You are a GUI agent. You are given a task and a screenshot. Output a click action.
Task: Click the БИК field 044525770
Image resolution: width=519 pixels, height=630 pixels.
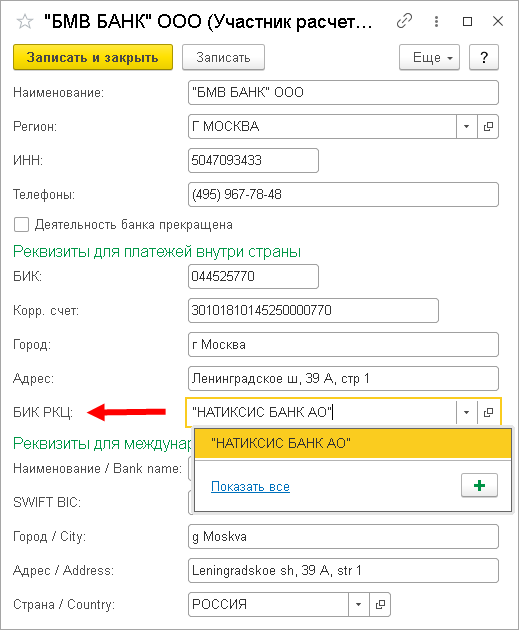point(253,276)
